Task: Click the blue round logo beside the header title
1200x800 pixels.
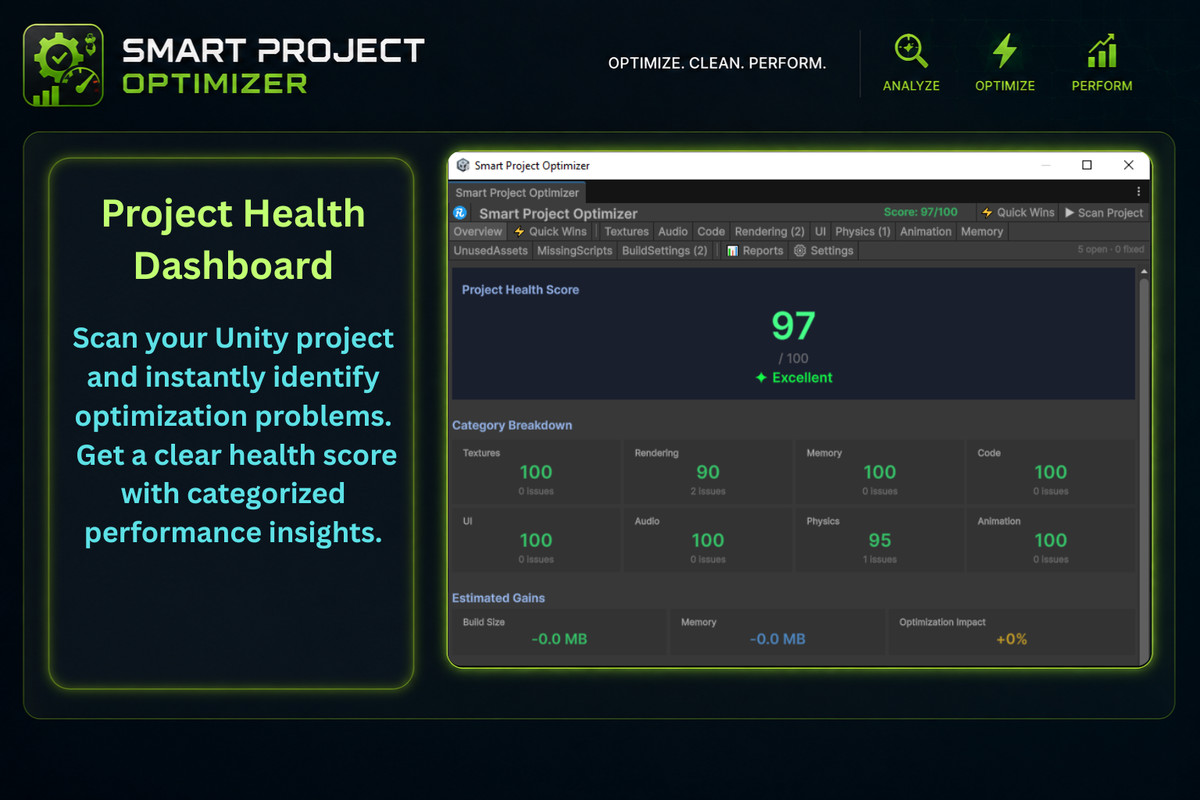Action: tap(460, 213)
